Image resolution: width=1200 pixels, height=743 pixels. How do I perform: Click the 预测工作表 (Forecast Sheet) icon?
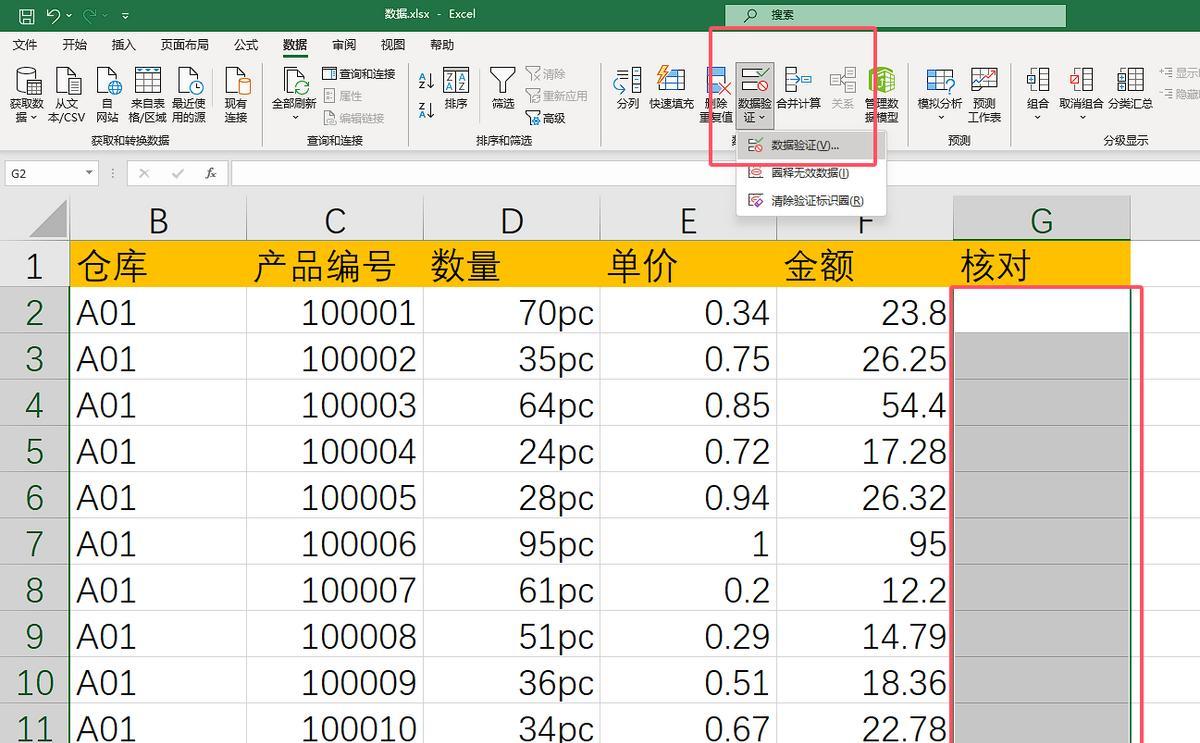tap(984, 96)
